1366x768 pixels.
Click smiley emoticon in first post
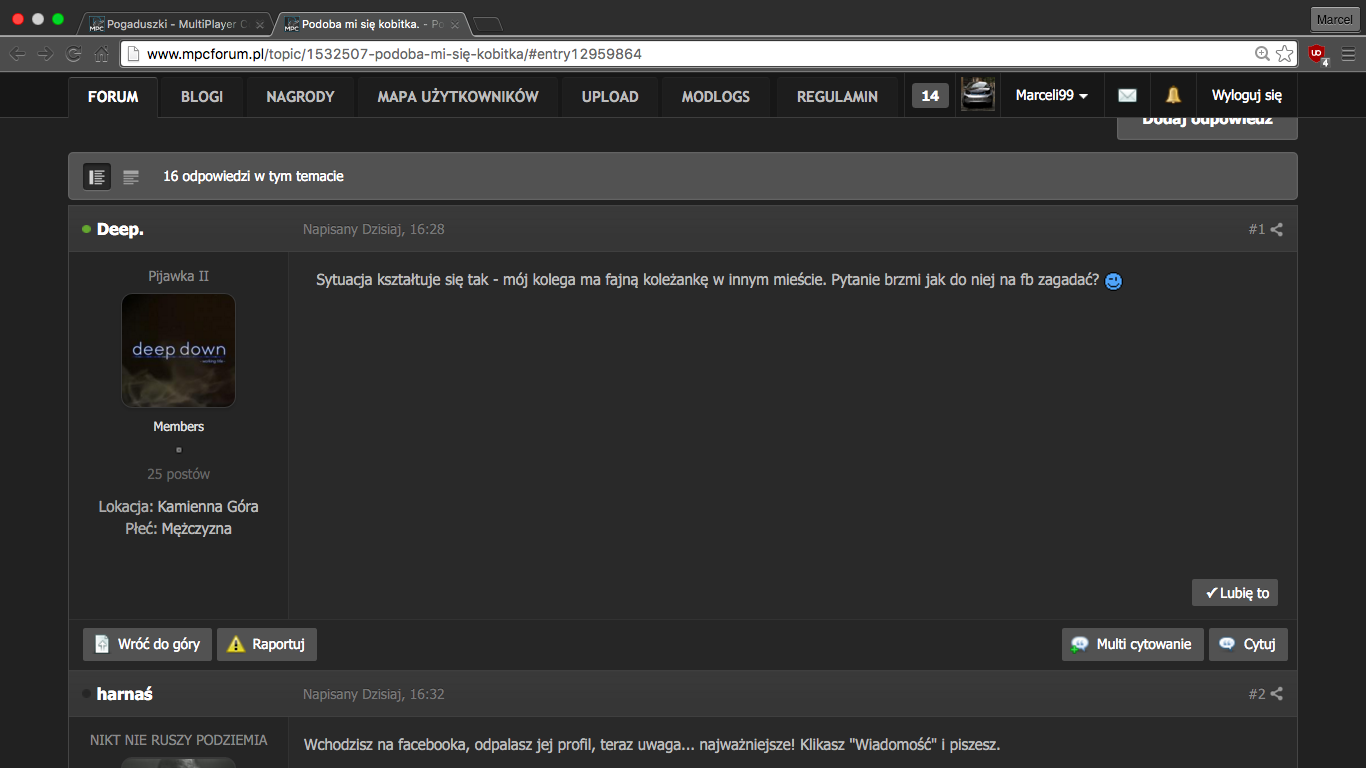[1113, 282]
